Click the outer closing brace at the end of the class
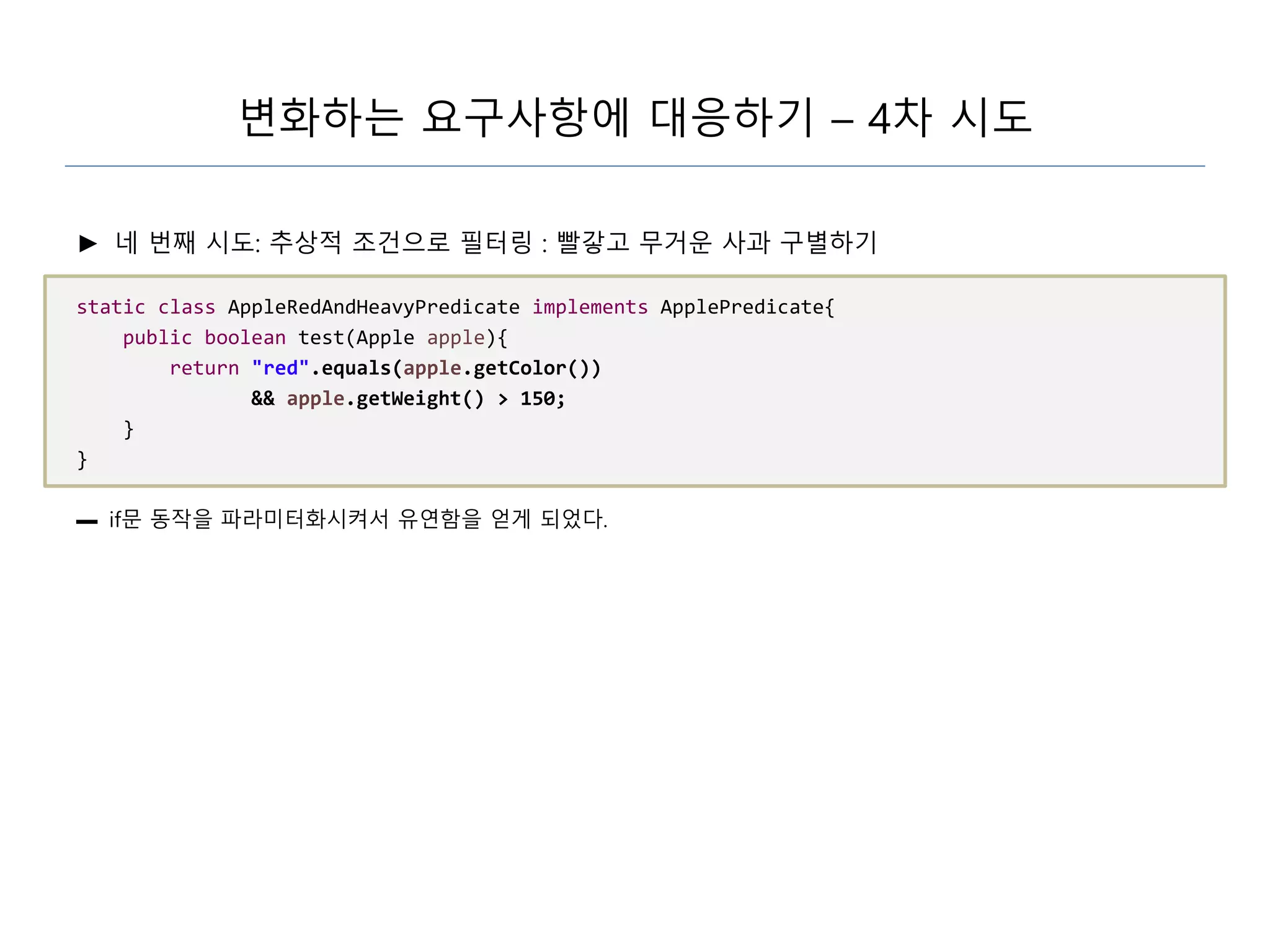The width and height of the screenshot is (1270, 952). click(82, 460)
